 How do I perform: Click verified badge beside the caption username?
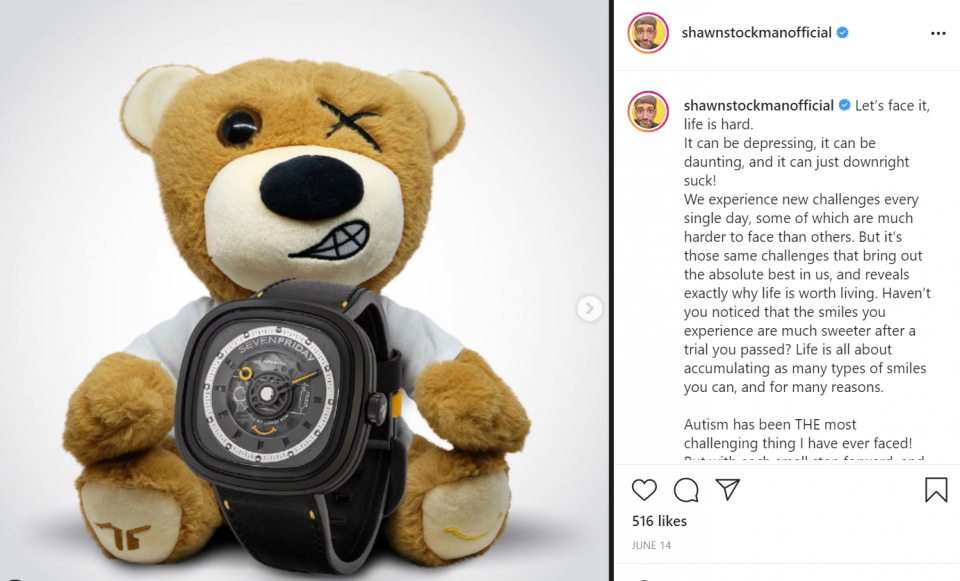844,105
